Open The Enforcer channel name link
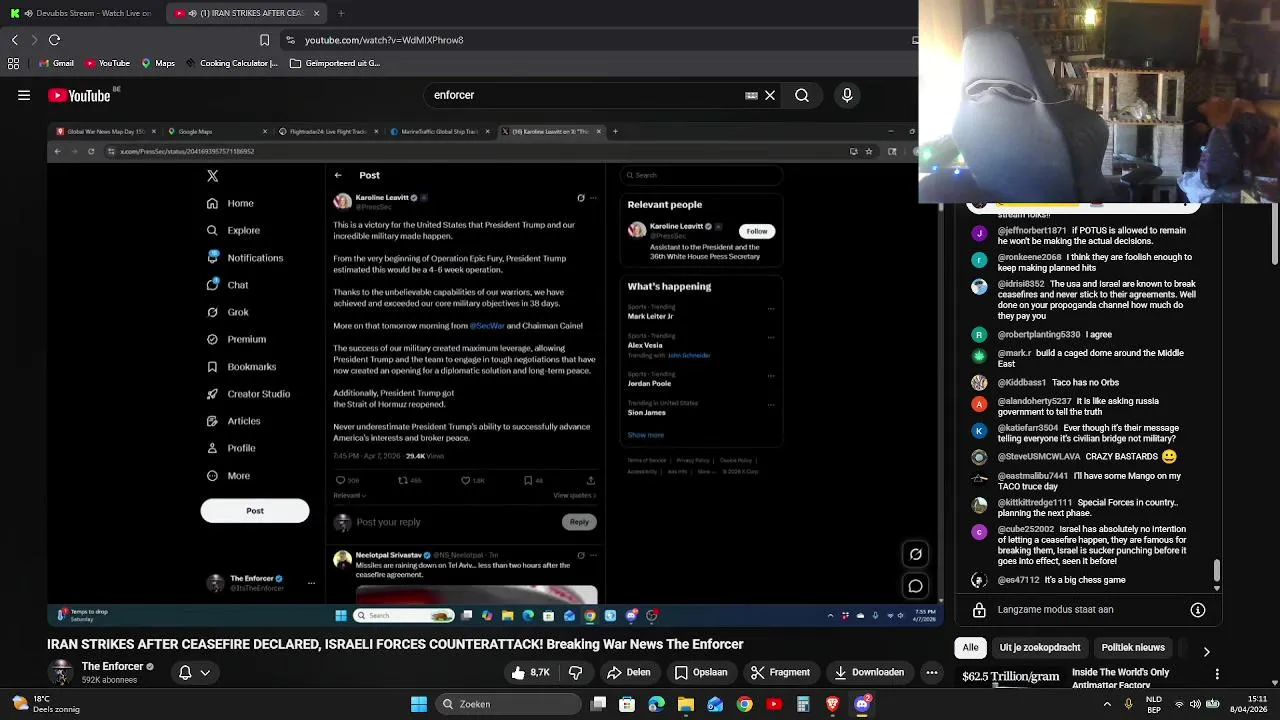This screenshot has width=1280, height=720. (x=112, y=666)
